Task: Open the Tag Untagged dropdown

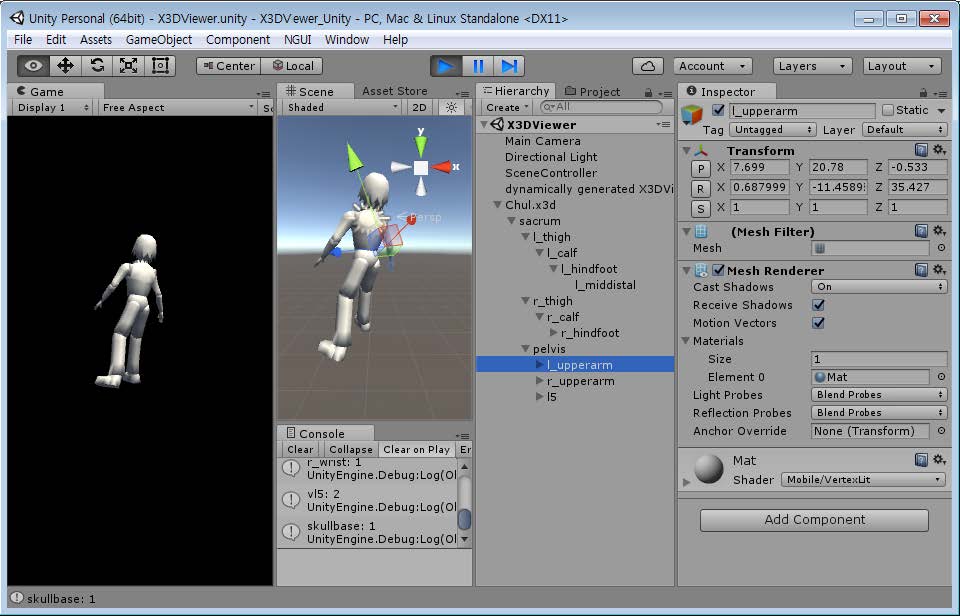Action: 773,130
